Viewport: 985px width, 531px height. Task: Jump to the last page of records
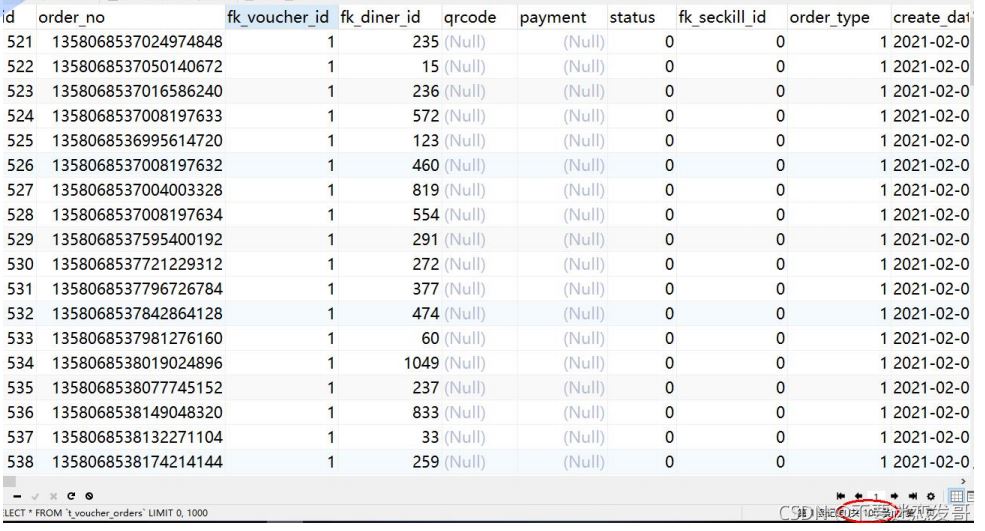[x=912, y=496]
